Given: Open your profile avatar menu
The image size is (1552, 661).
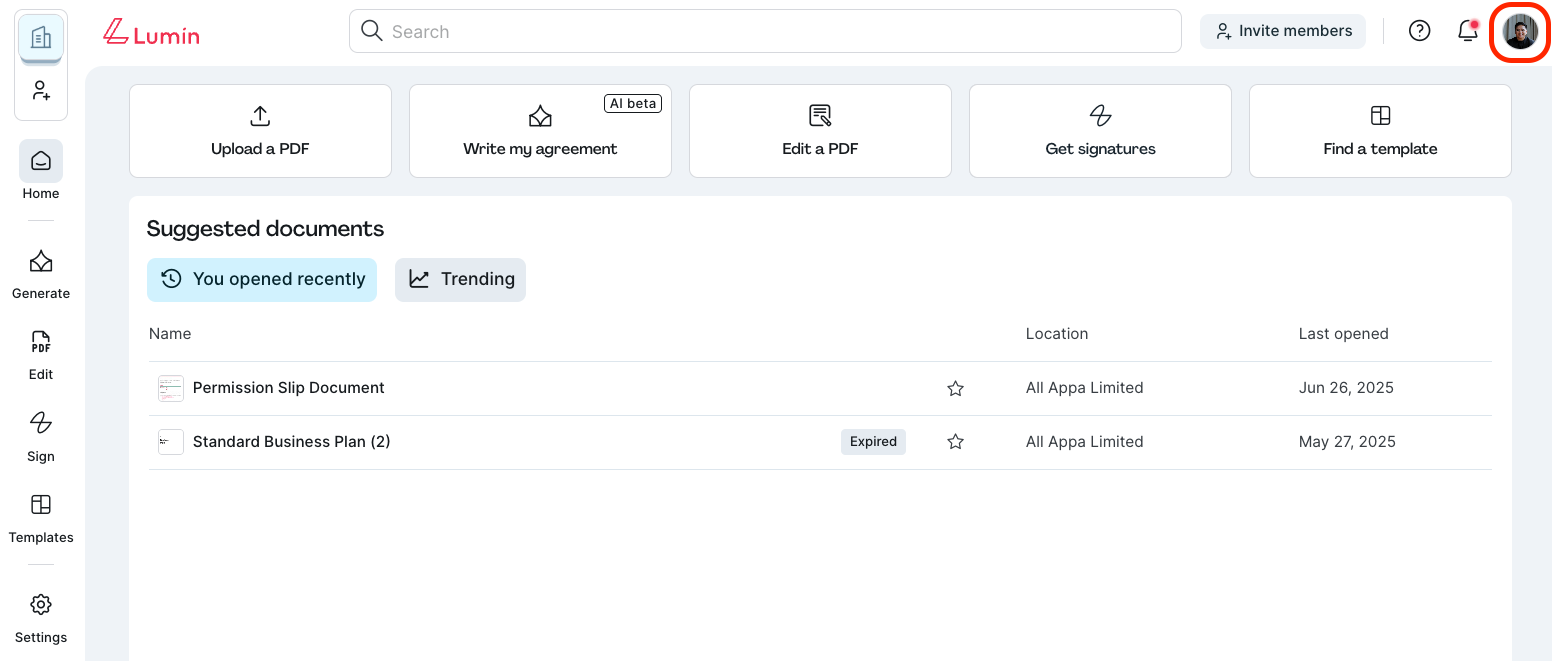Looking at the screenshot, I should click(1519, 32).
